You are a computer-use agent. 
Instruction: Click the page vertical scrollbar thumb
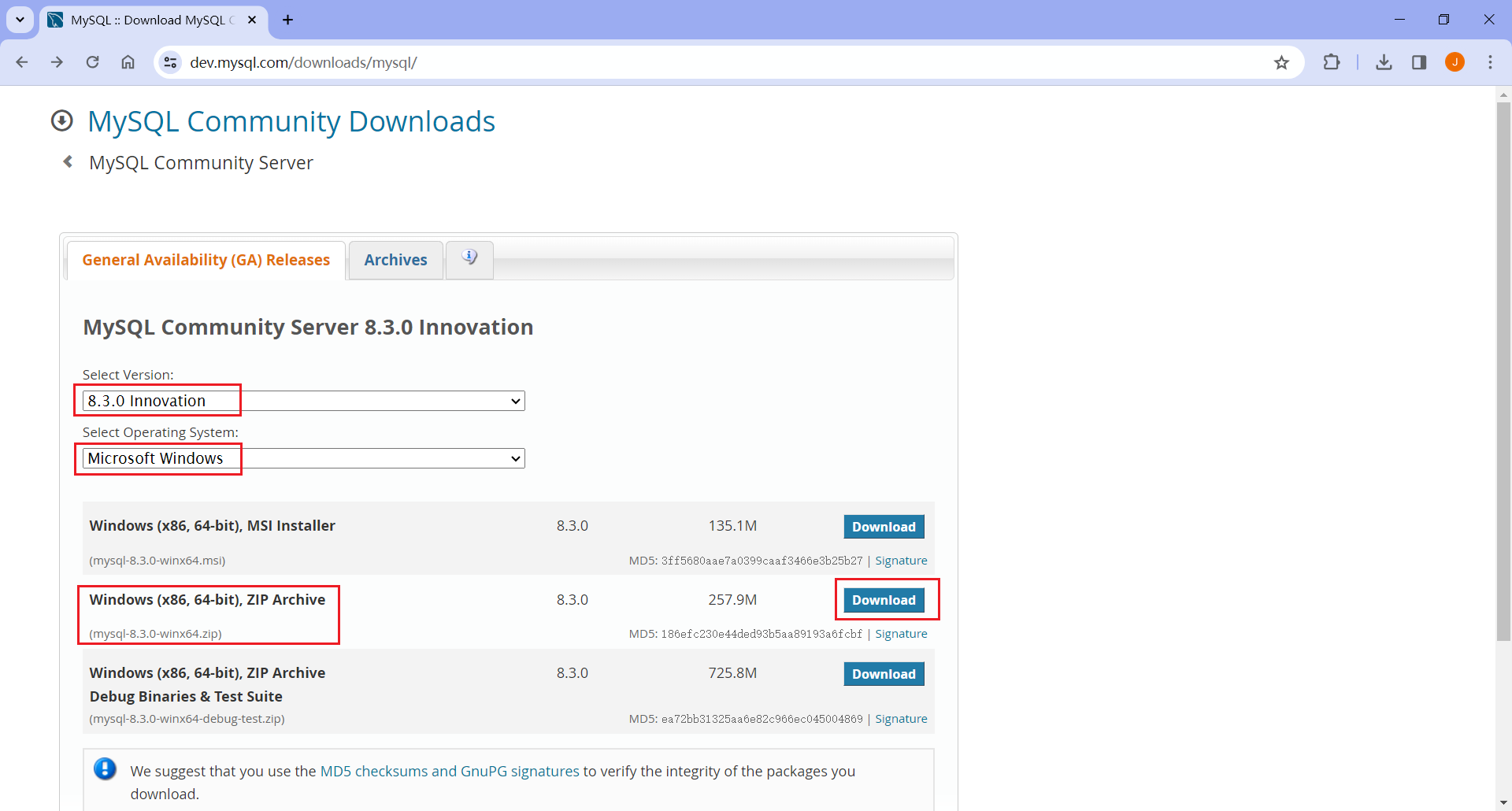(1503, 370)
